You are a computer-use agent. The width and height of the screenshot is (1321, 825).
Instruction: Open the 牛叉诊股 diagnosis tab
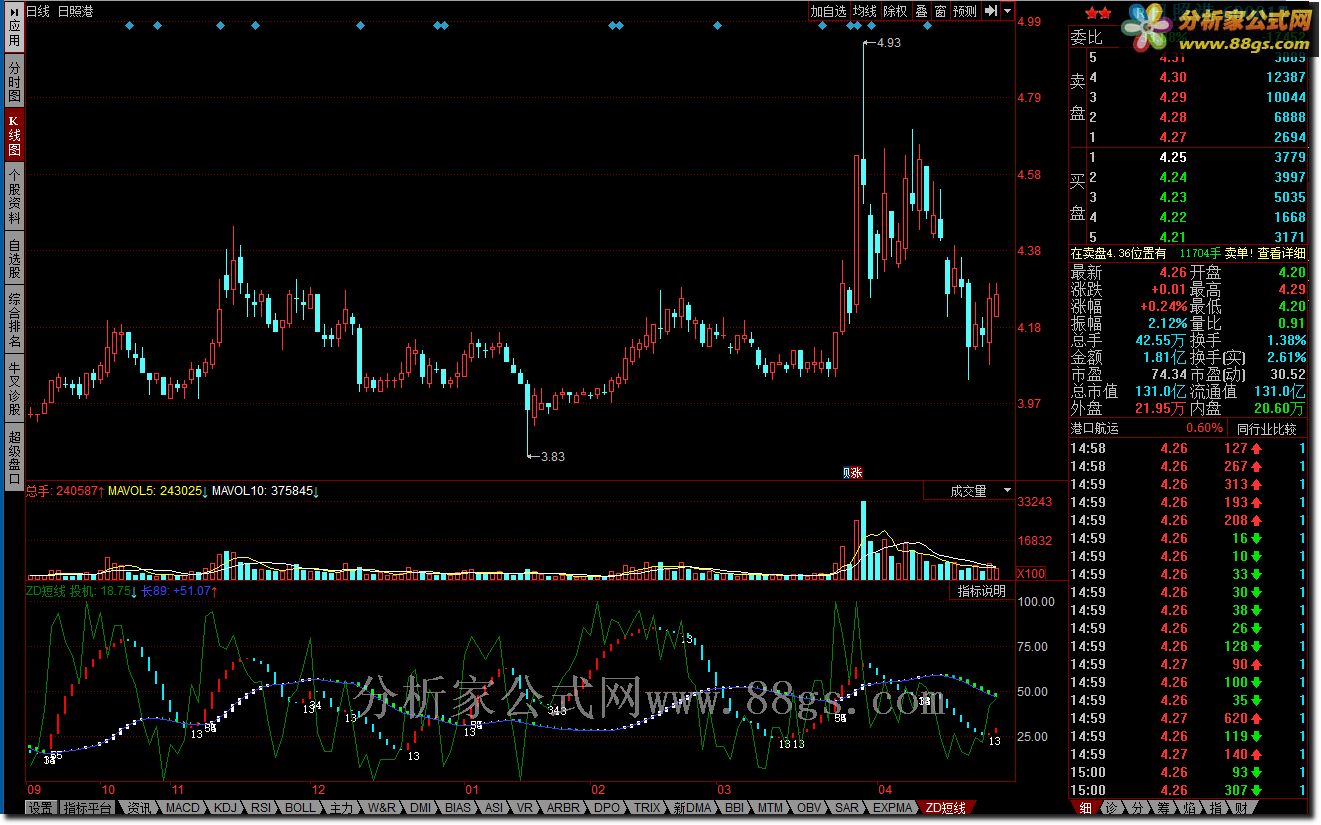13,388
